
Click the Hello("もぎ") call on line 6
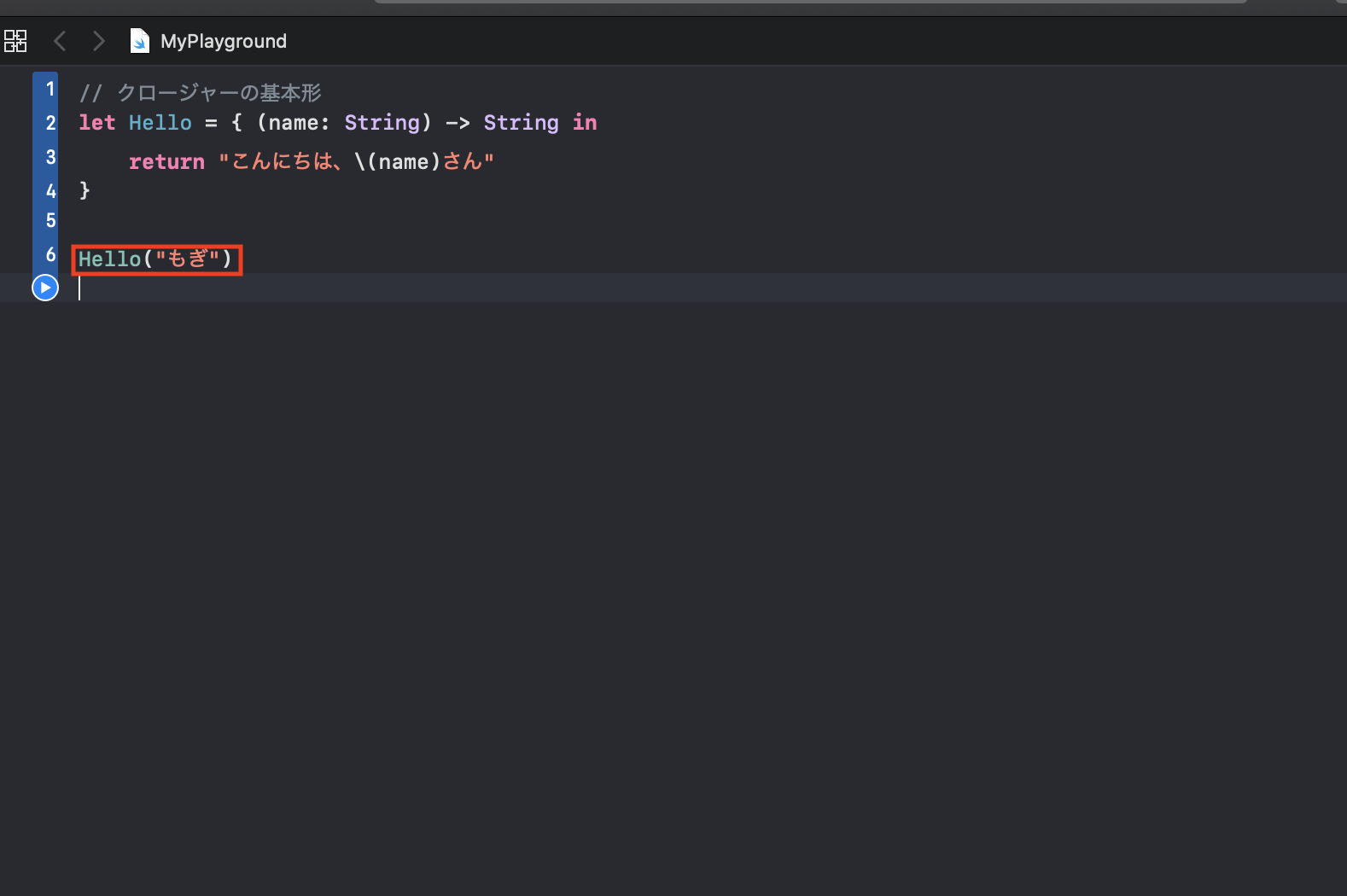155,259
